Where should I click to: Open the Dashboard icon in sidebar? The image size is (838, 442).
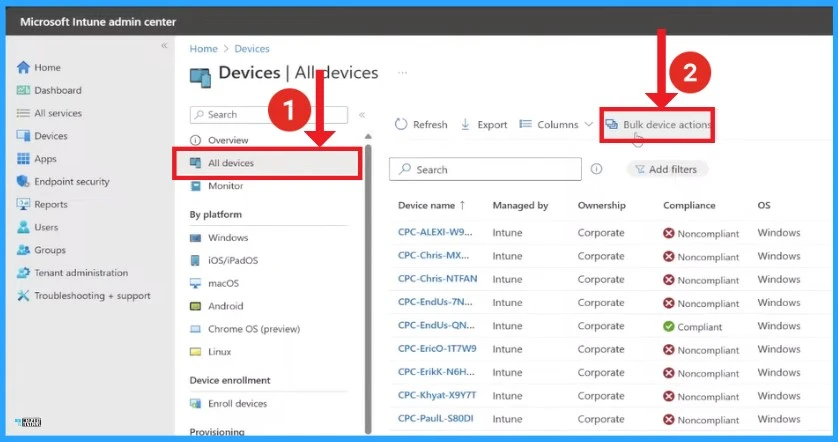point(23,90)
